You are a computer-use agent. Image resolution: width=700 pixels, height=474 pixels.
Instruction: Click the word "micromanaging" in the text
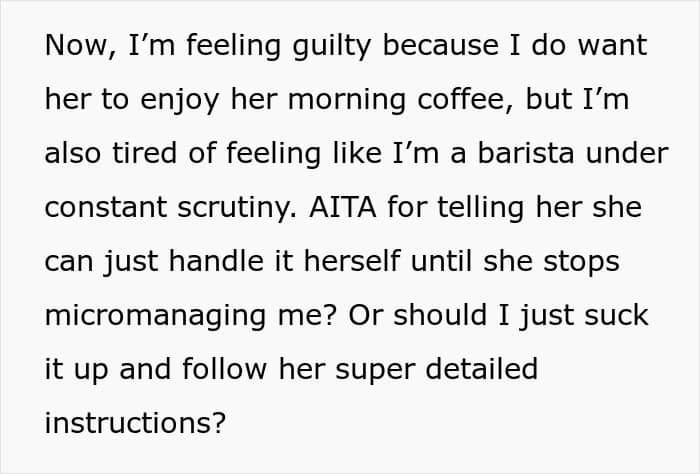pyautogui.click(x=155, y=316)
